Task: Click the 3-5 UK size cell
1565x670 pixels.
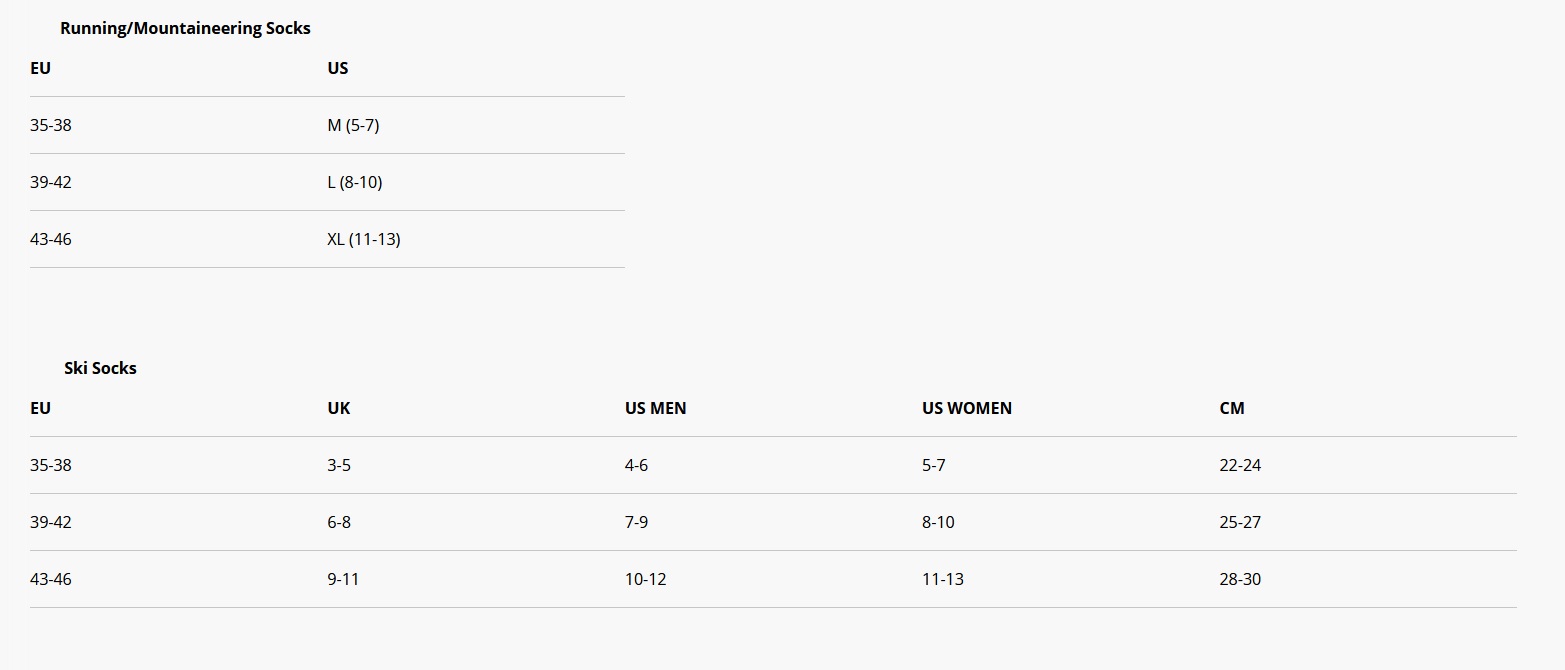Action: [x=339, y=465]
